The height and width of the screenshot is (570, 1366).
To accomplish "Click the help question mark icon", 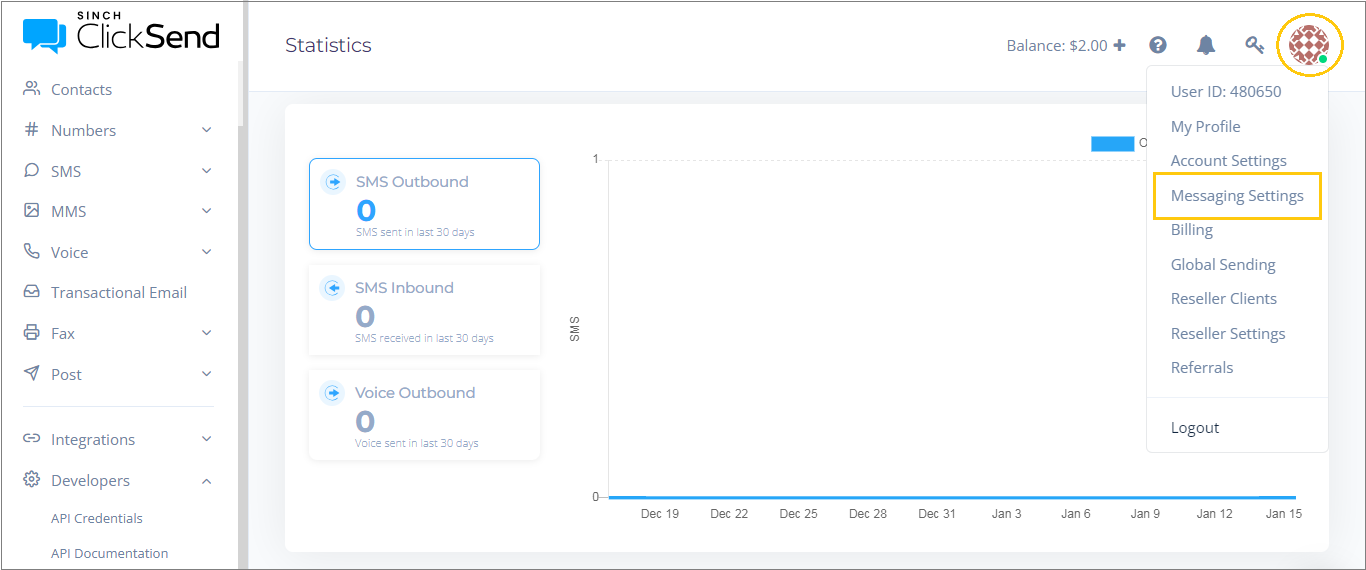I will (1158, 45).
